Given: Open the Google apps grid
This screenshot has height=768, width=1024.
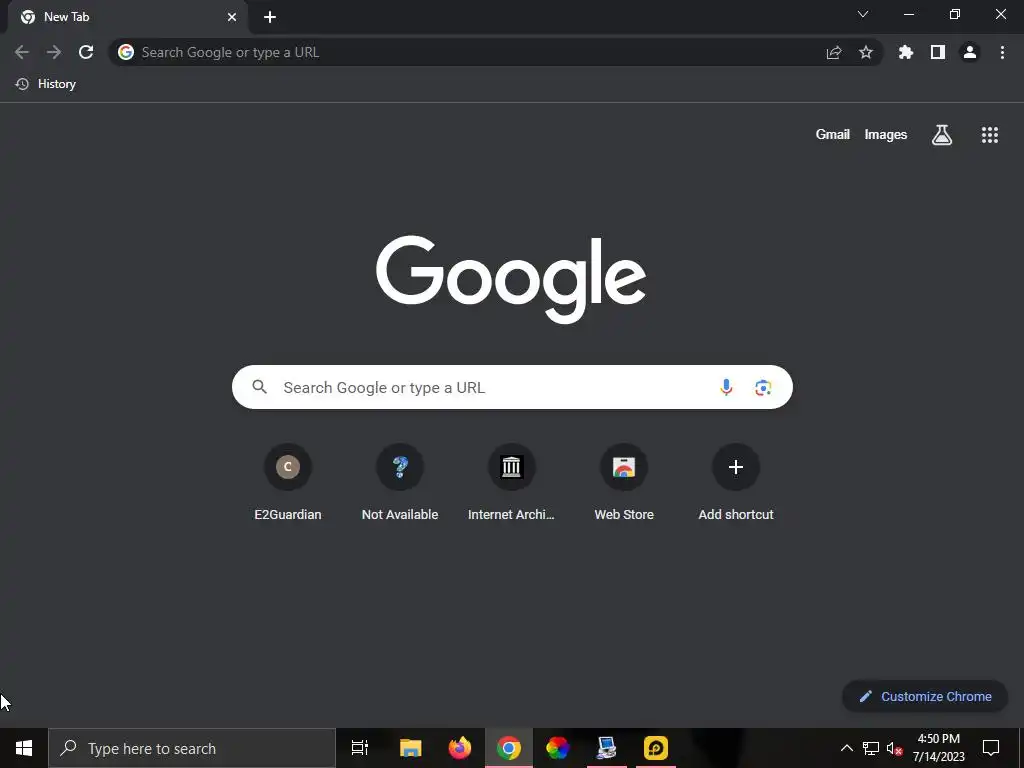Looking at the screenshot, I should 990,135.
